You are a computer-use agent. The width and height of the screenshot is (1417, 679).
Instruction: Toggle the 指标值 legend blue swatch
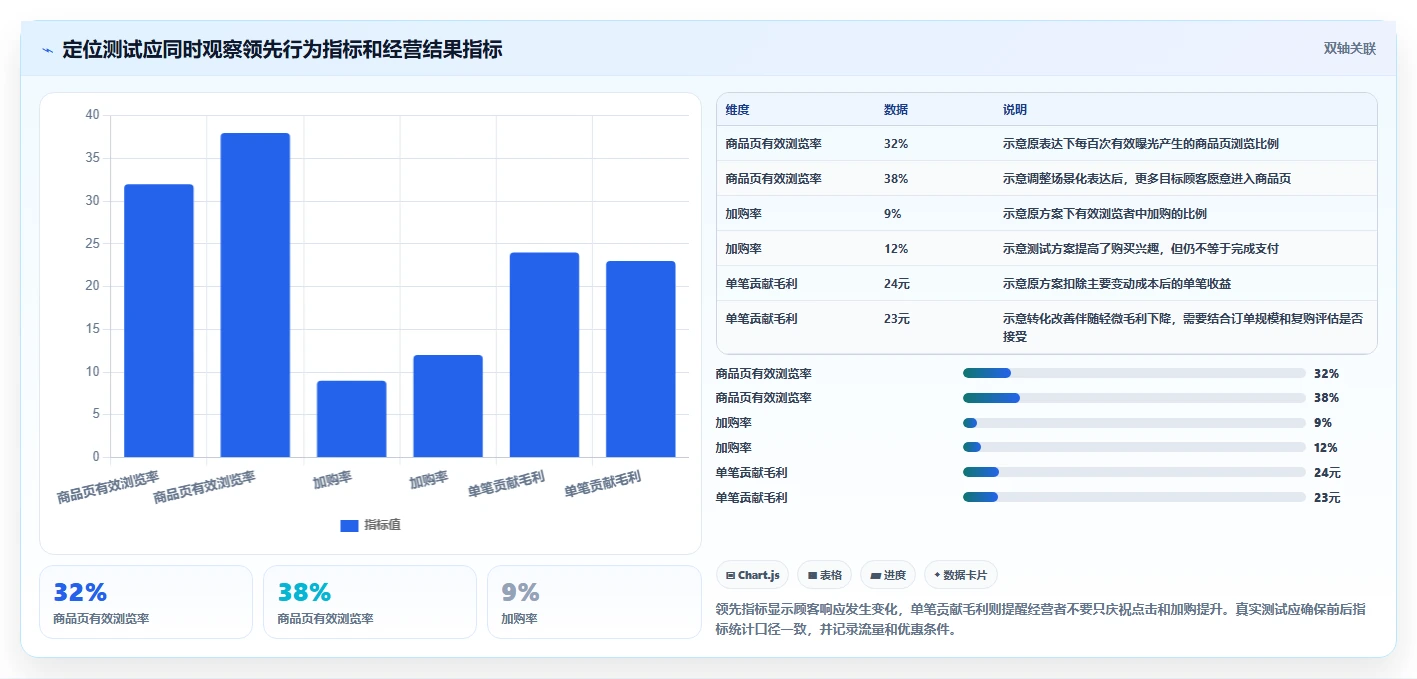(x=349, y=525)
